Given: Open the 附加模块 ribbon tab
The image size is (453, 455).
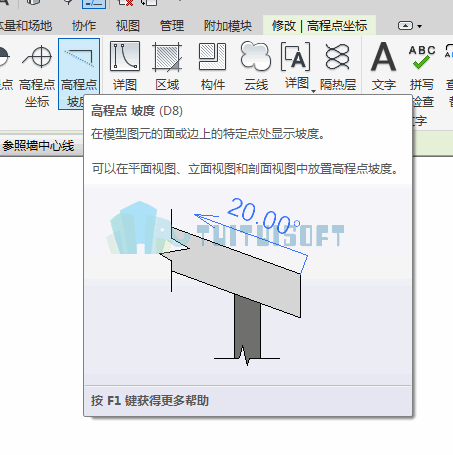Looking at the screenshot, I should (x=228, y=26).
